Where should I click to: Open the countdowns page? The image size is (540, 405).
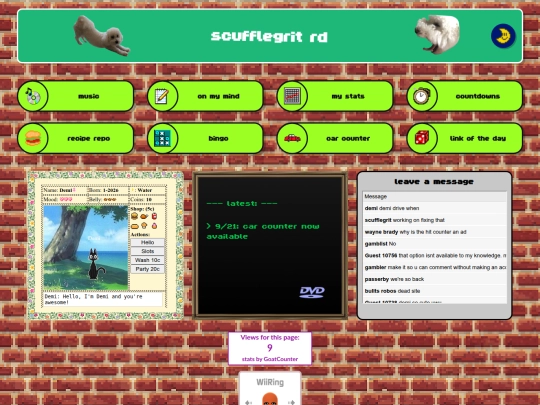pyautogui.click(x=465, y=96)
